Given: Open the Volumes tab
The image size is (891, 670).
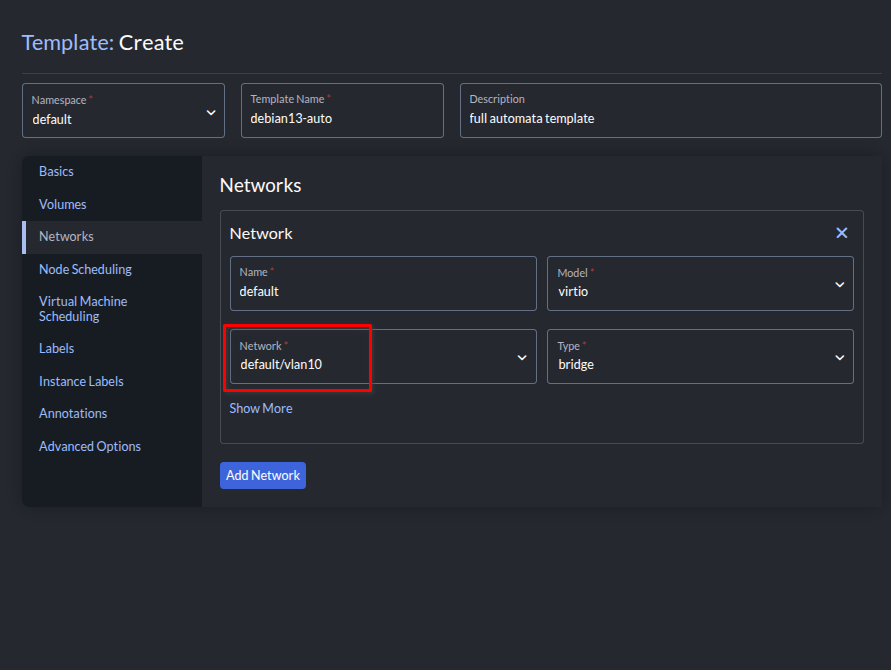Looking at the screenshot, I should click(x=62, y=204).
